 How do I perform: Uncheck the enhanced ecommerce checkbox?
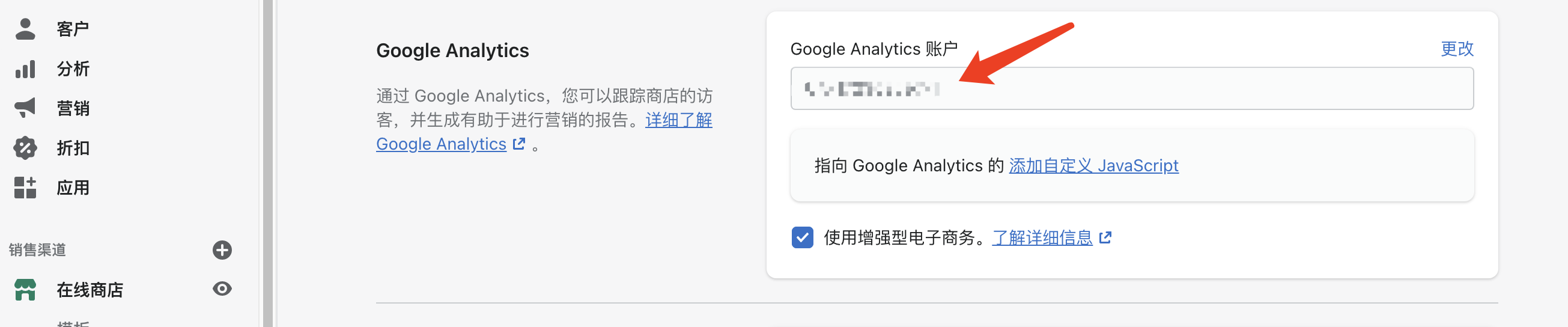click(x=802, y=237)
